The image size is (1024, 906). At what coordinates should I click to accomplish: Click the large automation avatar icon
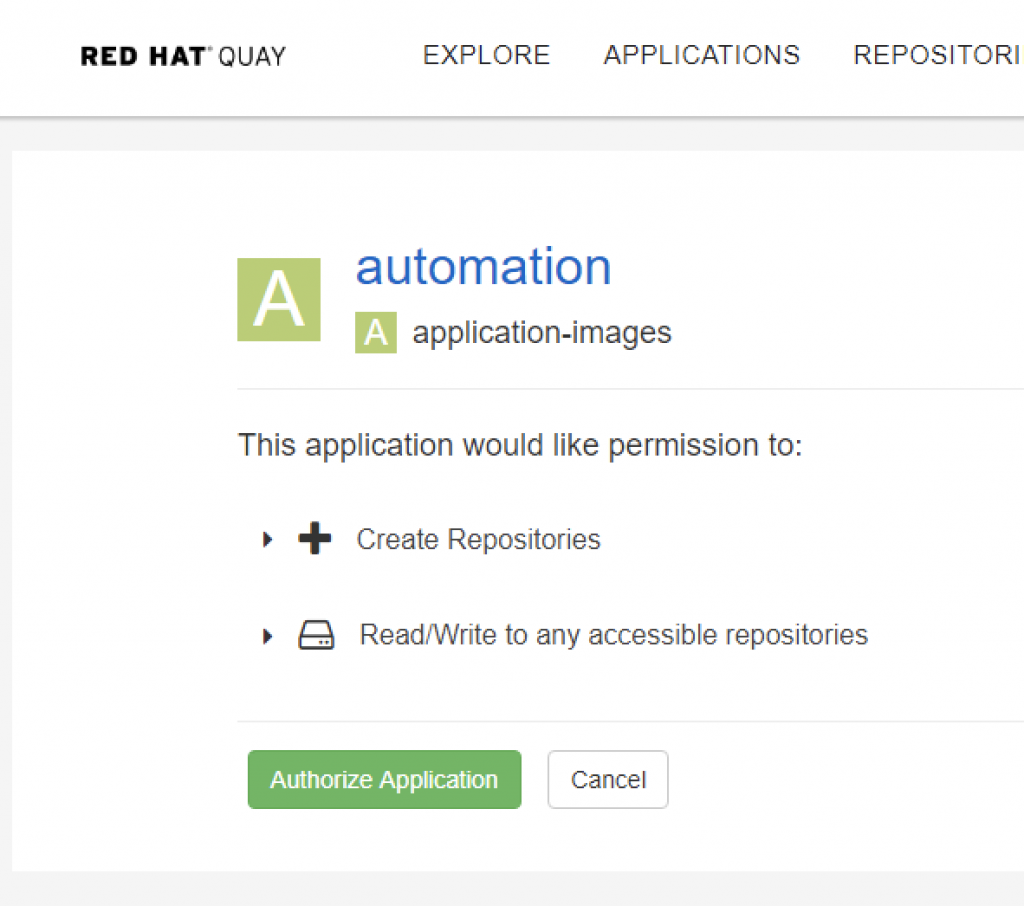(x=279, y=299)
